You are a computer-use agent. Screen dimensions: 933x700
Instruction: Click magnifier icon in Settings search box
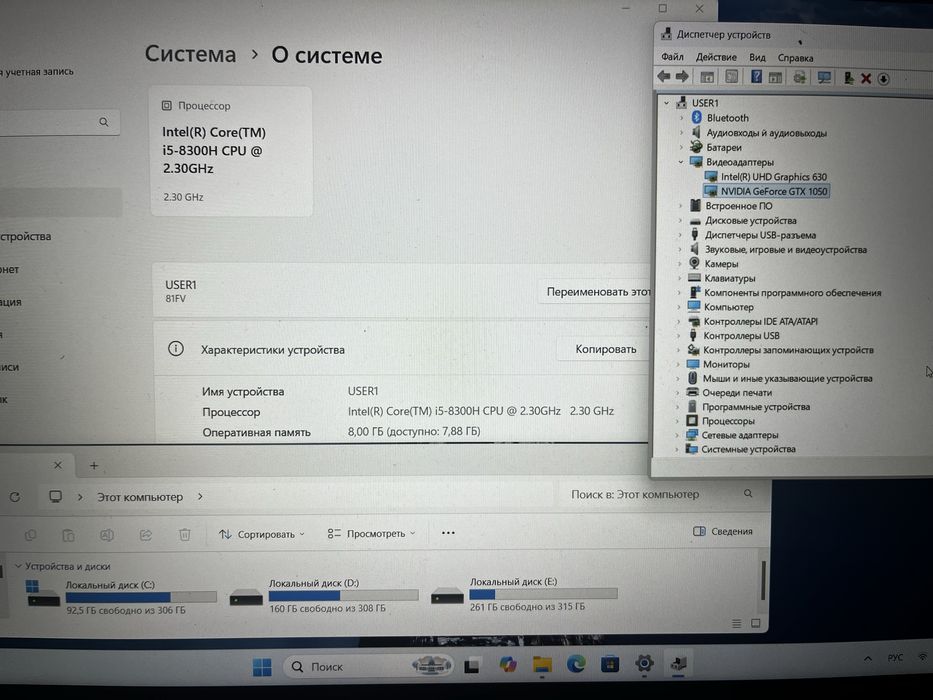pyautogui.click(x=104, y=122)
